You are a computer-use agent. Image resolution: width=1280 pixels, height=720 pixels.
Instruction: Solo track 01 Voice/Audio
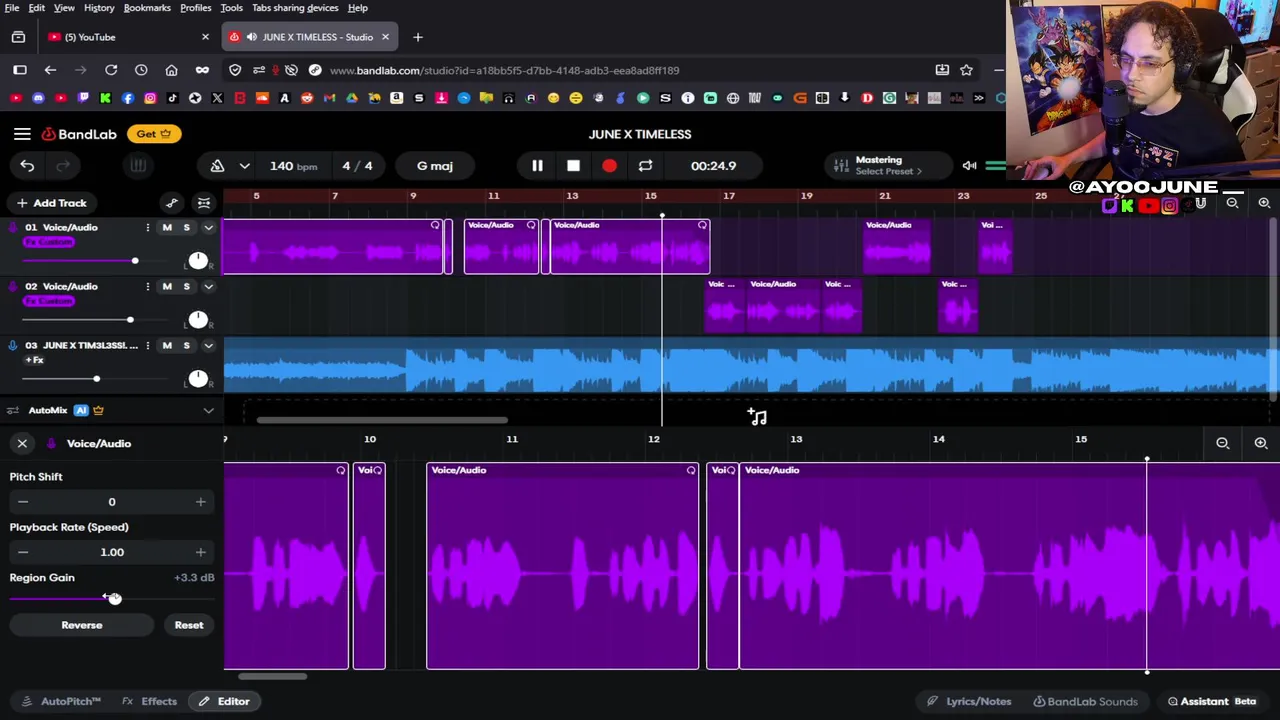pos(186,228)
